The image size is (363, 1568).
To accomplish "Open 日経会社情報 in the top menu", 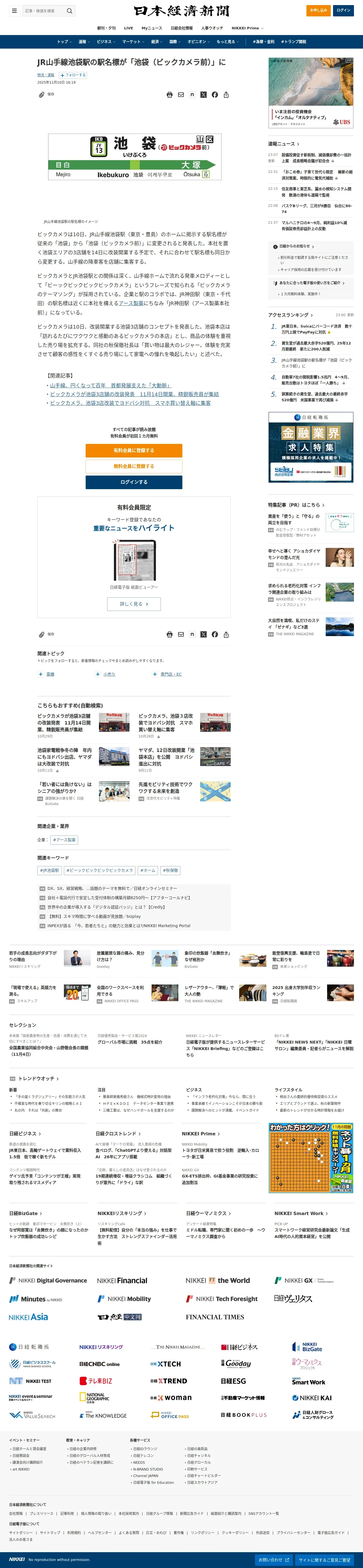I will pos(181,28).
